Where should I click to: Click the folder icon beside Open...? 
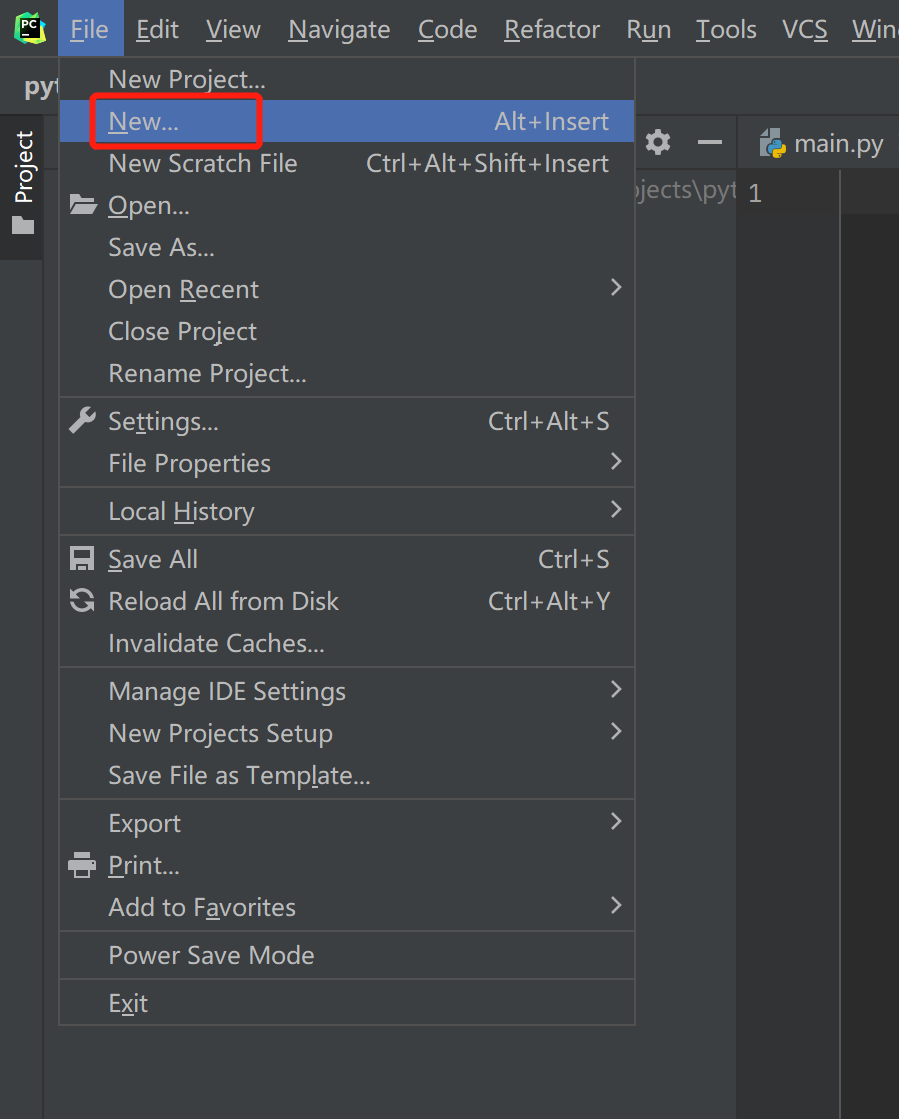(x=83, y=205)
